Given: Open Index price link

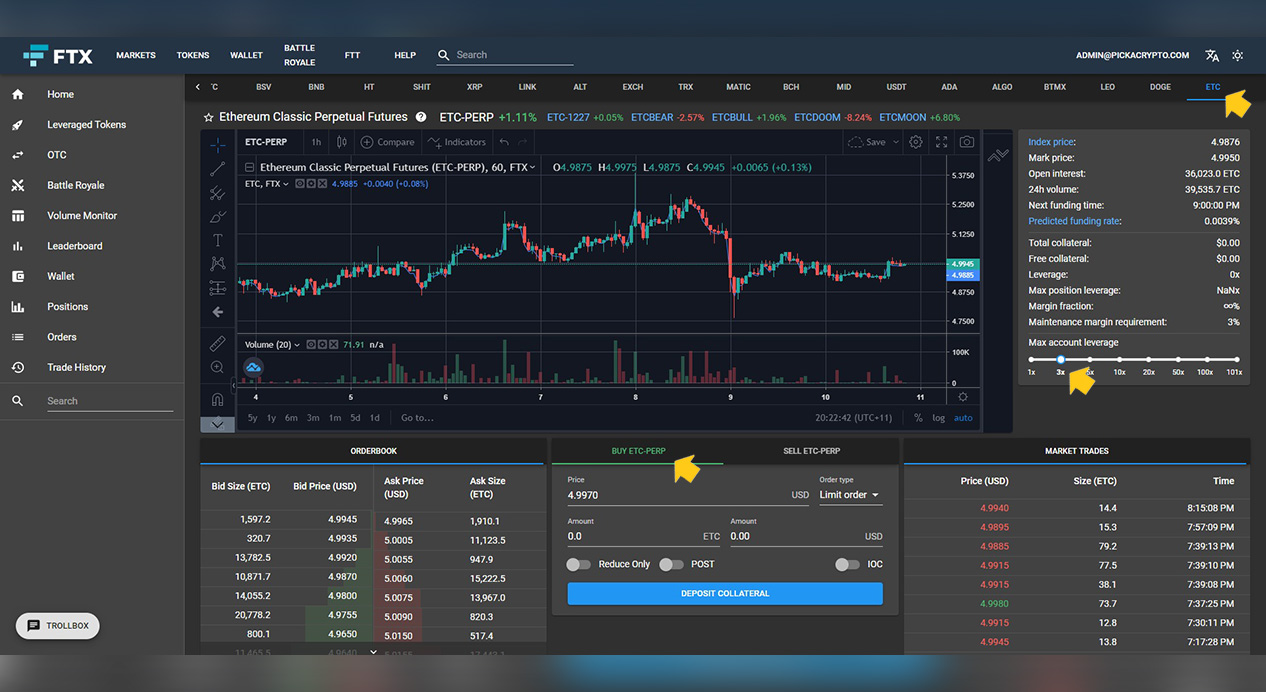Looking at the screenshot, I should pyautogui.click(x=1051, y=142).
